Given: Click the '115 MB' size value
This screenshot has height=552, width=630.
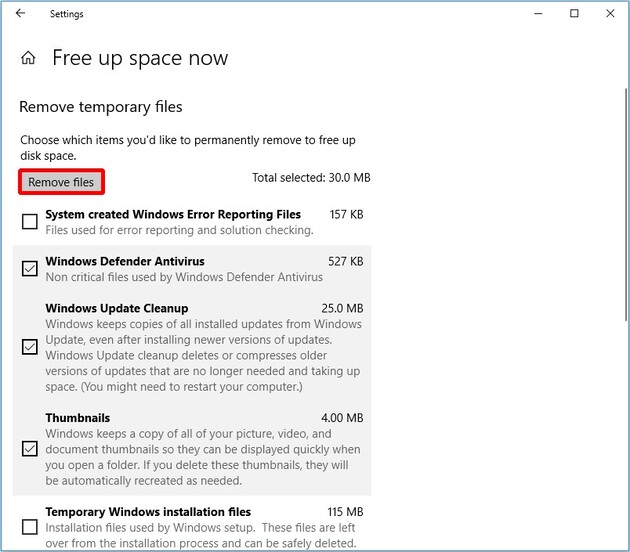Looking at the screenshot, I should click(345, 512).
